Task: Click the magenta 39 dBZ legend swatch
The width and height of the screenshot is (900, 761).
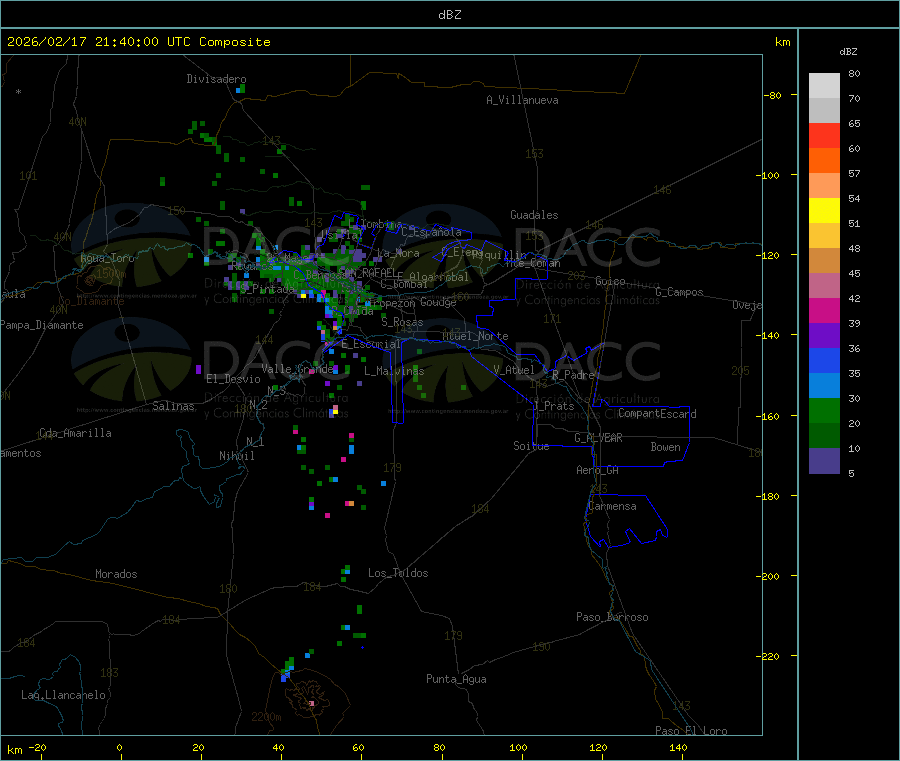Action: (824, 310)
